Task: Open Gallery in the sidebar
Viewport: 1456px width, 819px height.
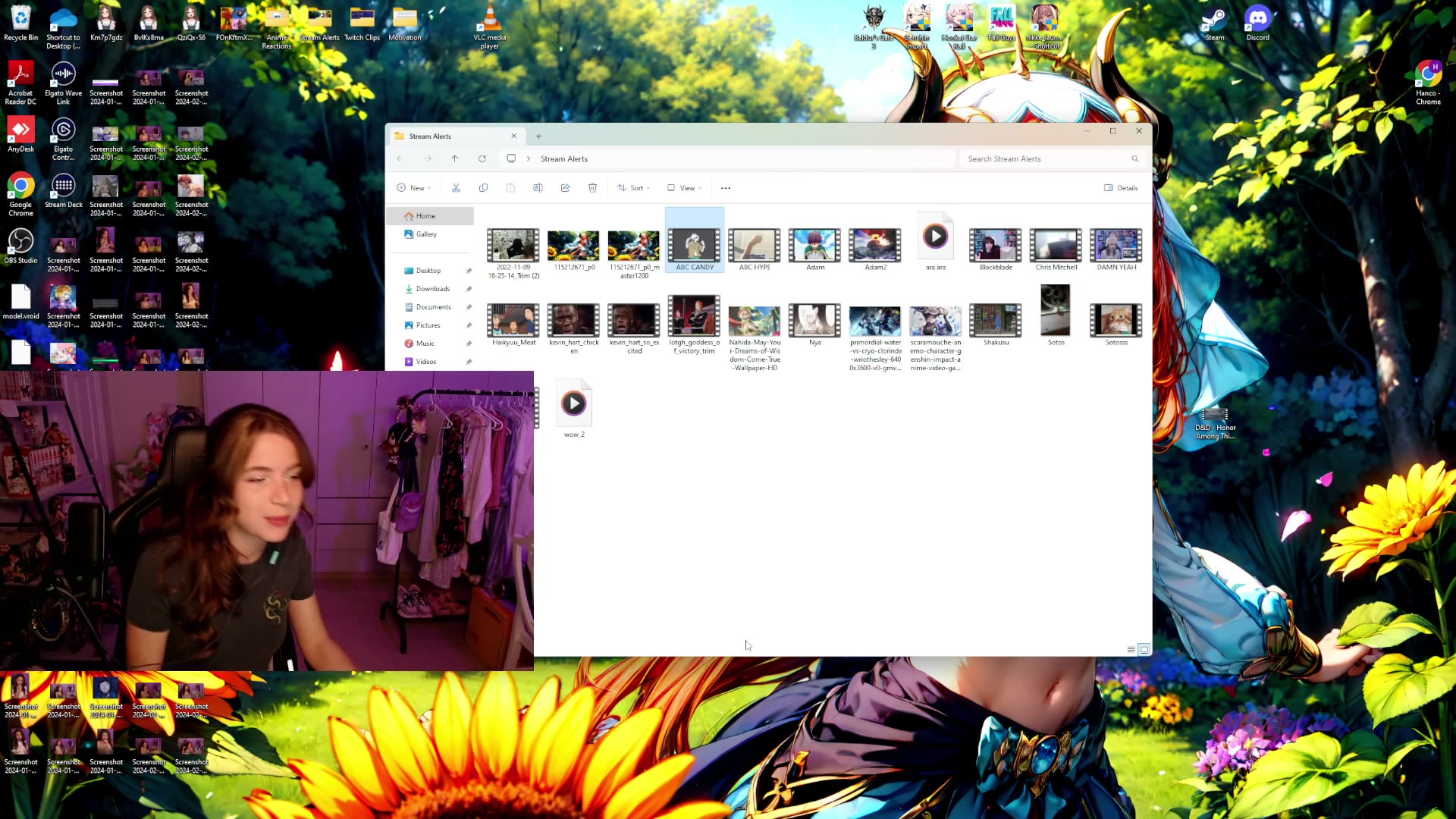Action: point(426,234)
